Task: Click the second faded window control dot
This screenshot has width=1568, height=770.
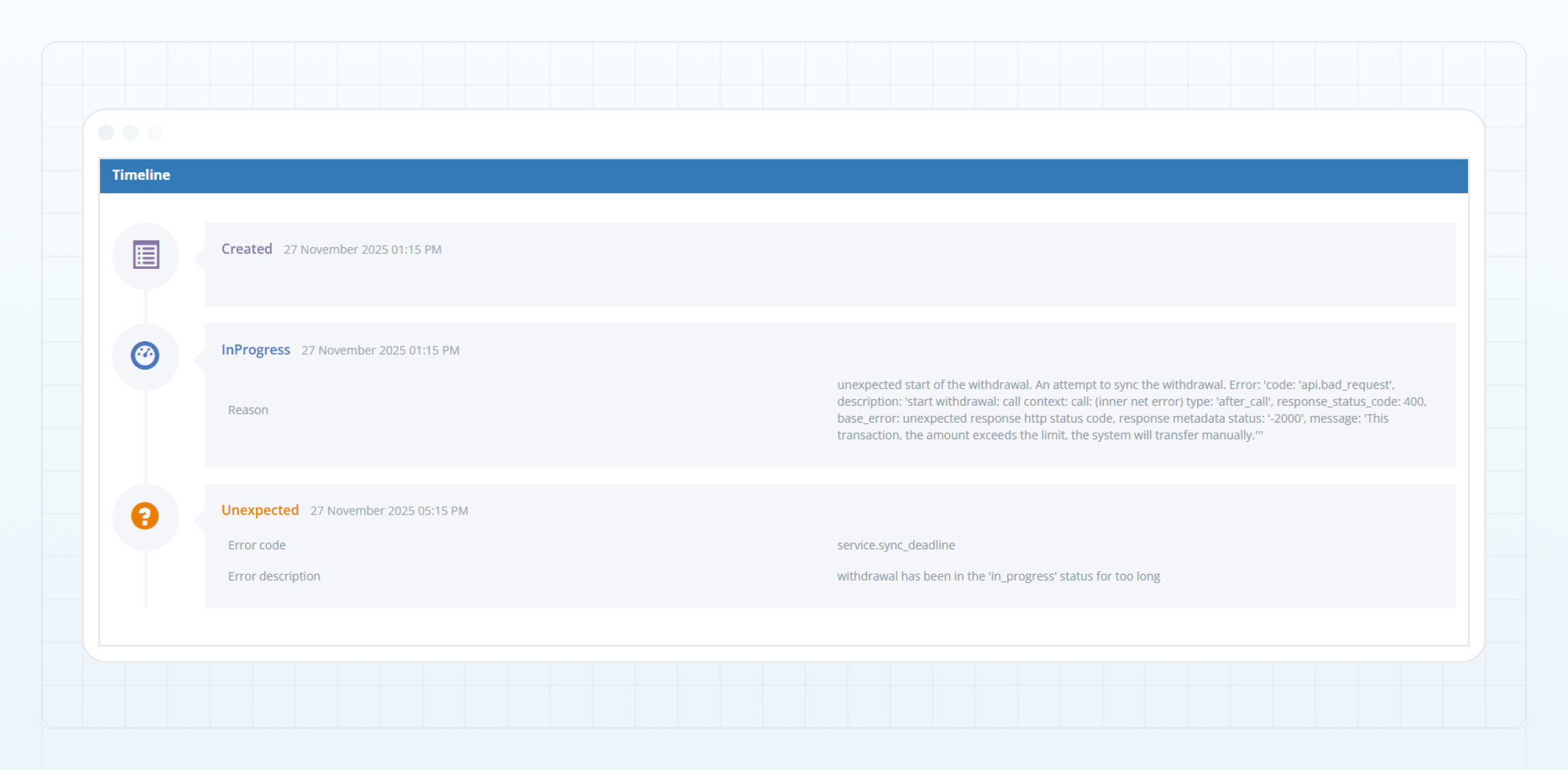Action: click(x=131, y=133)
